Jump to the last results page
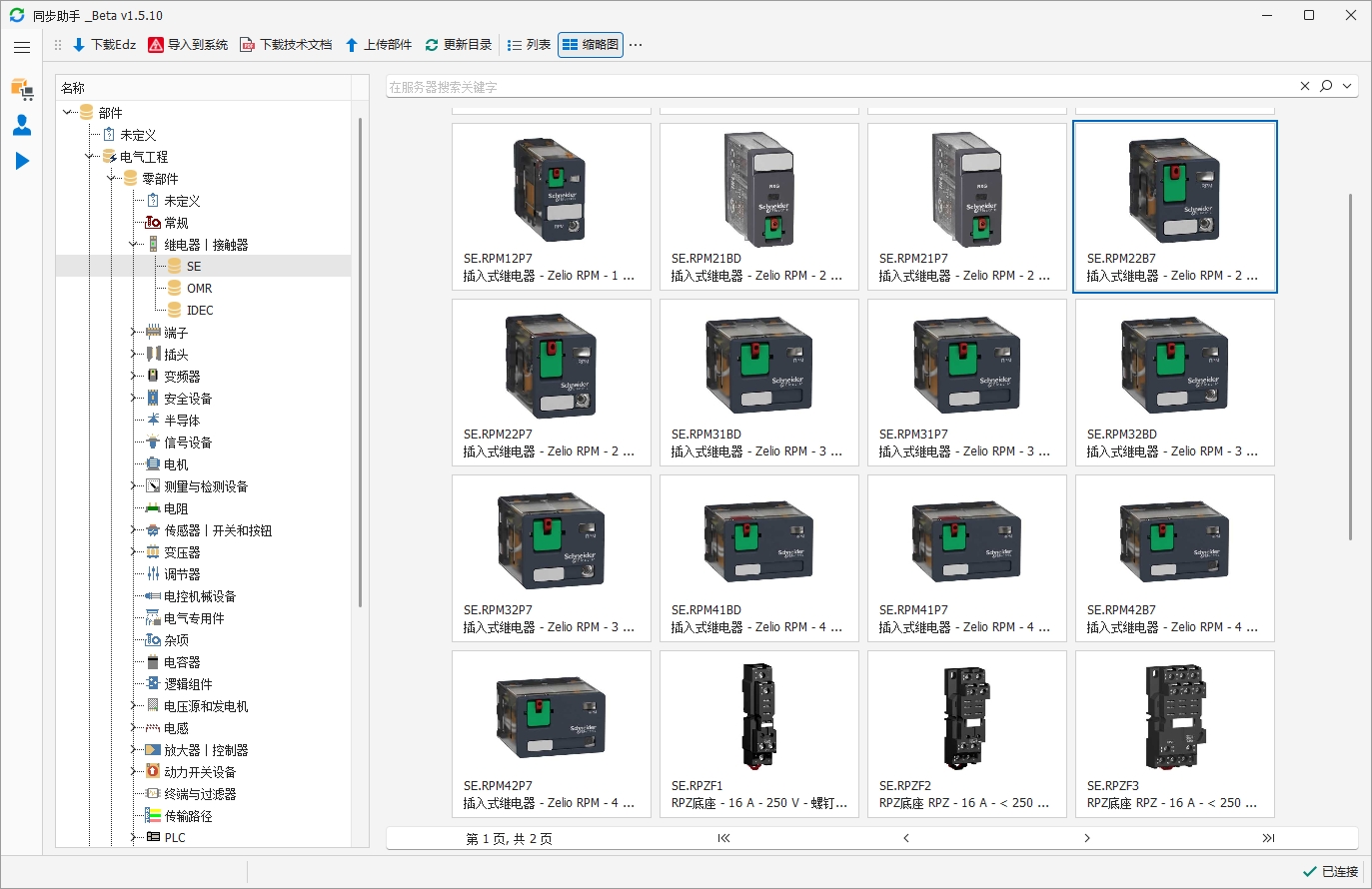1372x889 pixels. pyautogui.click(x=1268, y=838)
